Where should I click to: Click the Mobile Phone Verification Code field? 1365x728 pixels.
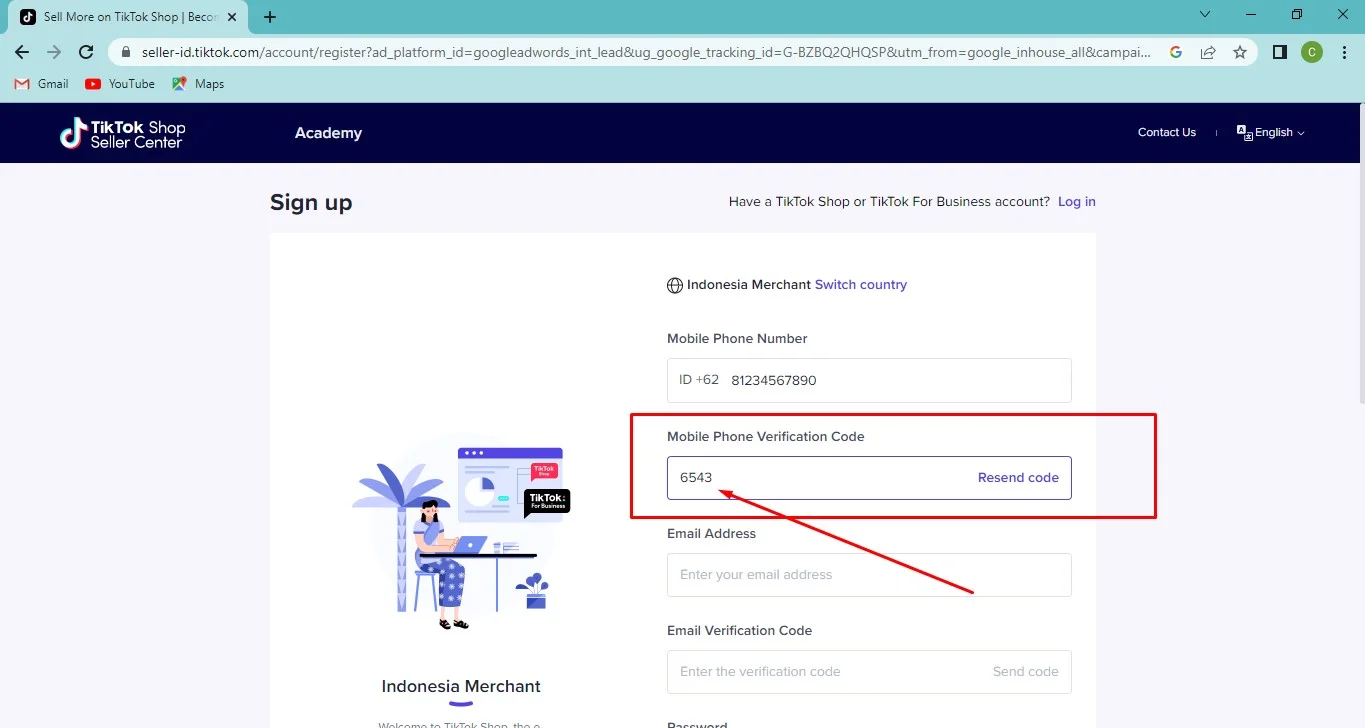(869, 478)
